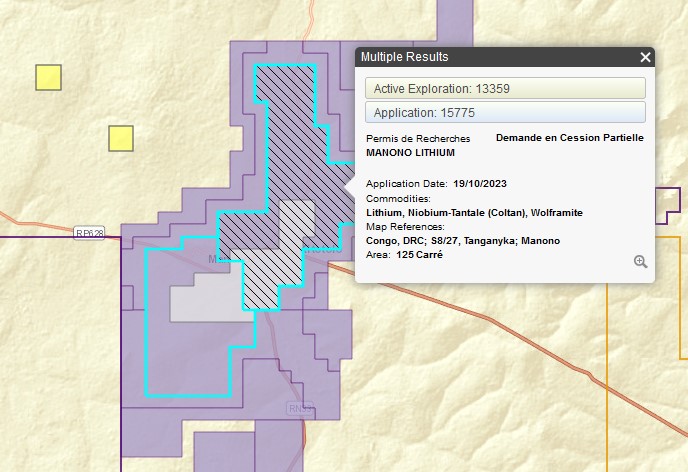Expand the Active Exploration: 13359 result

(505, 88)
